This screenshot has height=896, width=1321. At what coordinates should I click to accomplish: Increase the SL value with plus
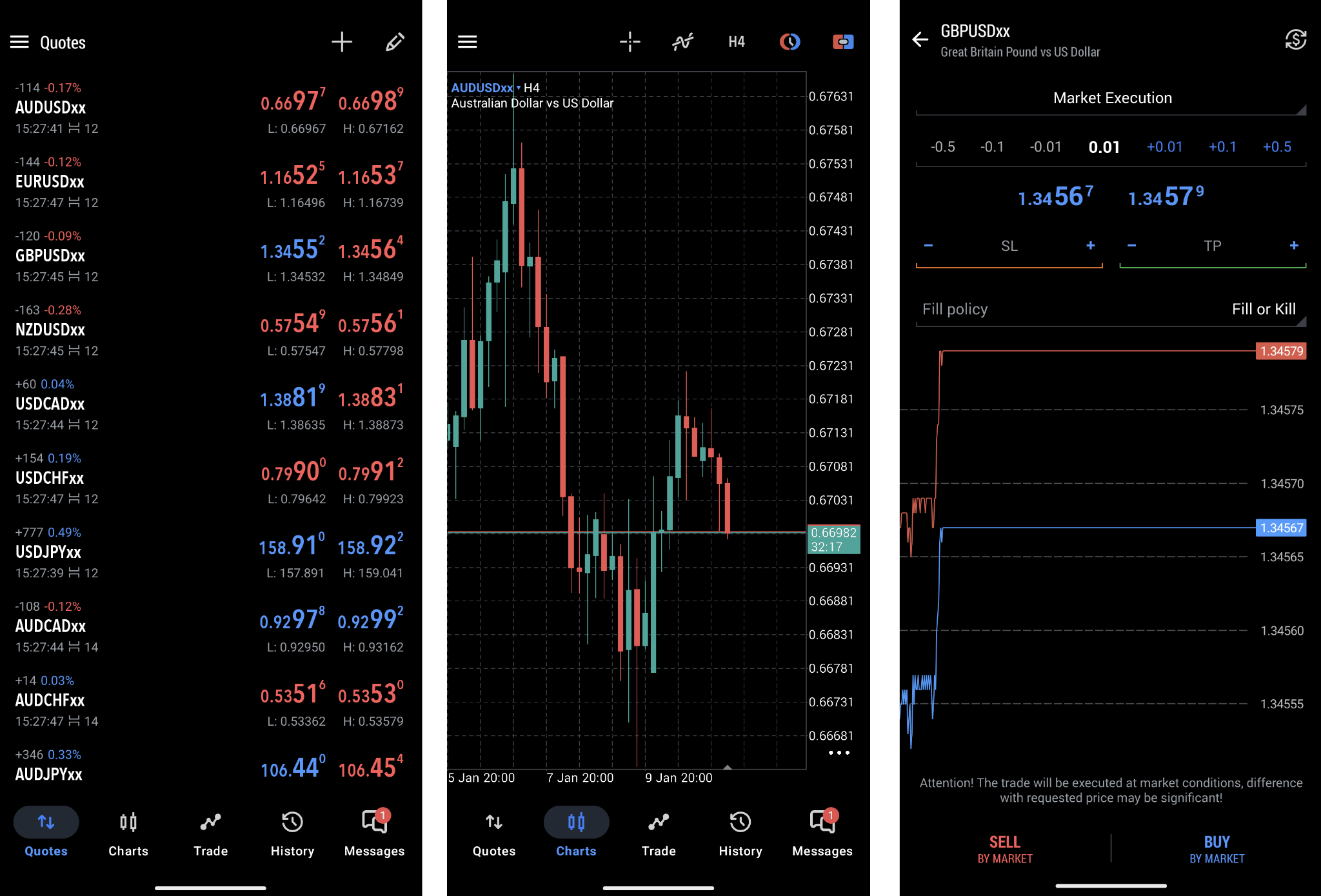point(1090,246)
